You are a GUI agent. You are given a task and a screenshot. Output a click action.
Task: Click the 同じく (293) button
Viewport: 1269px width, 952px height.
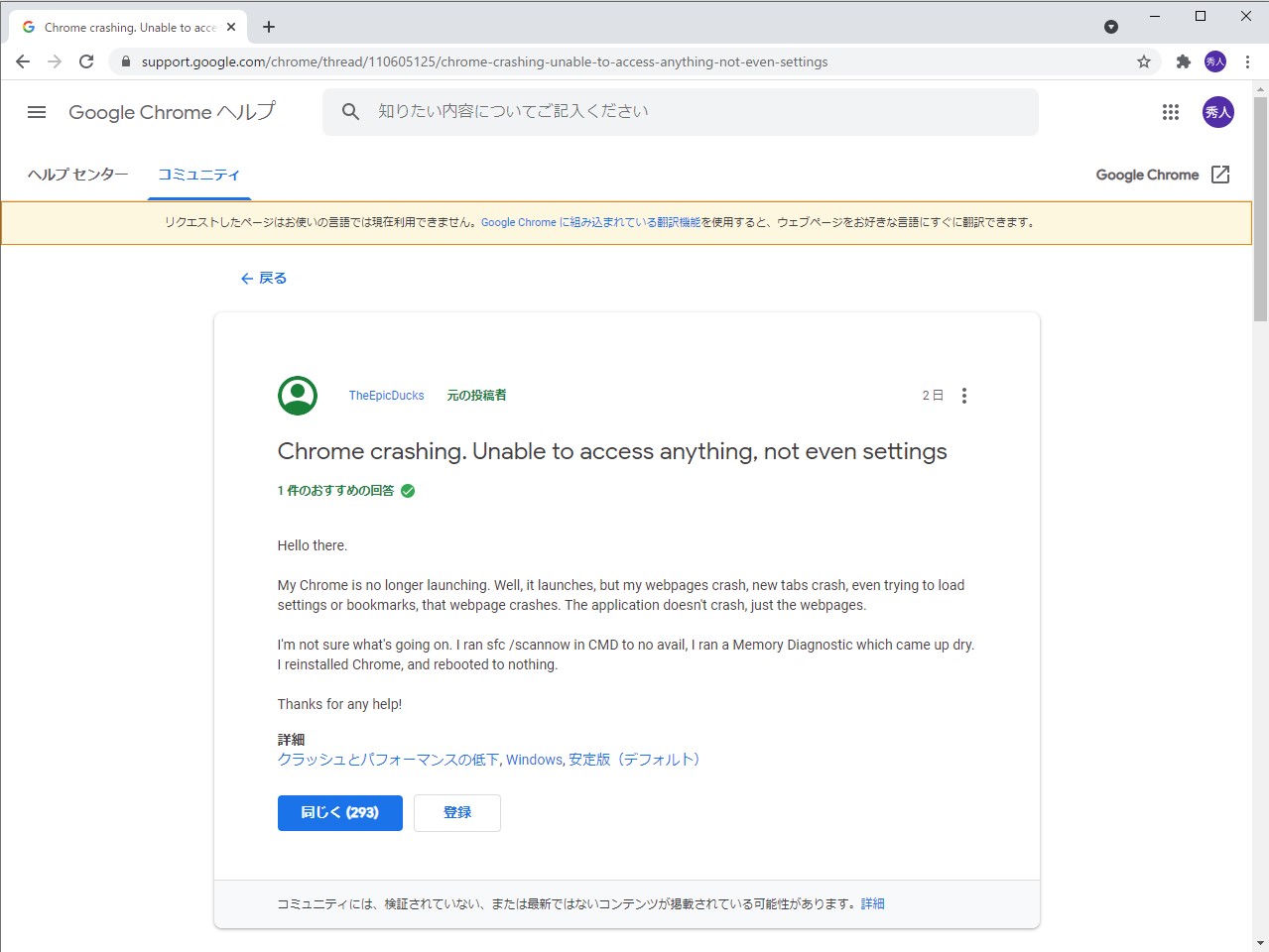click(x=339, y=812)
